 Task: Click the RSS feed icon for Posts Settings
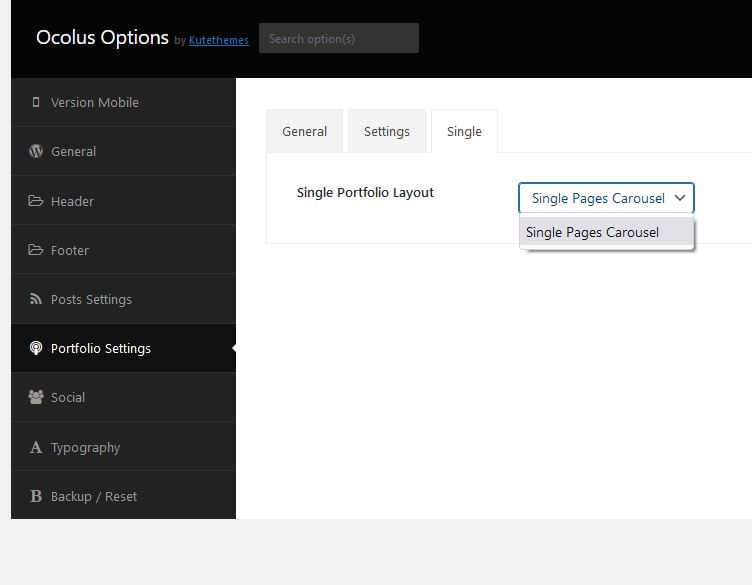tap(35, 299)
